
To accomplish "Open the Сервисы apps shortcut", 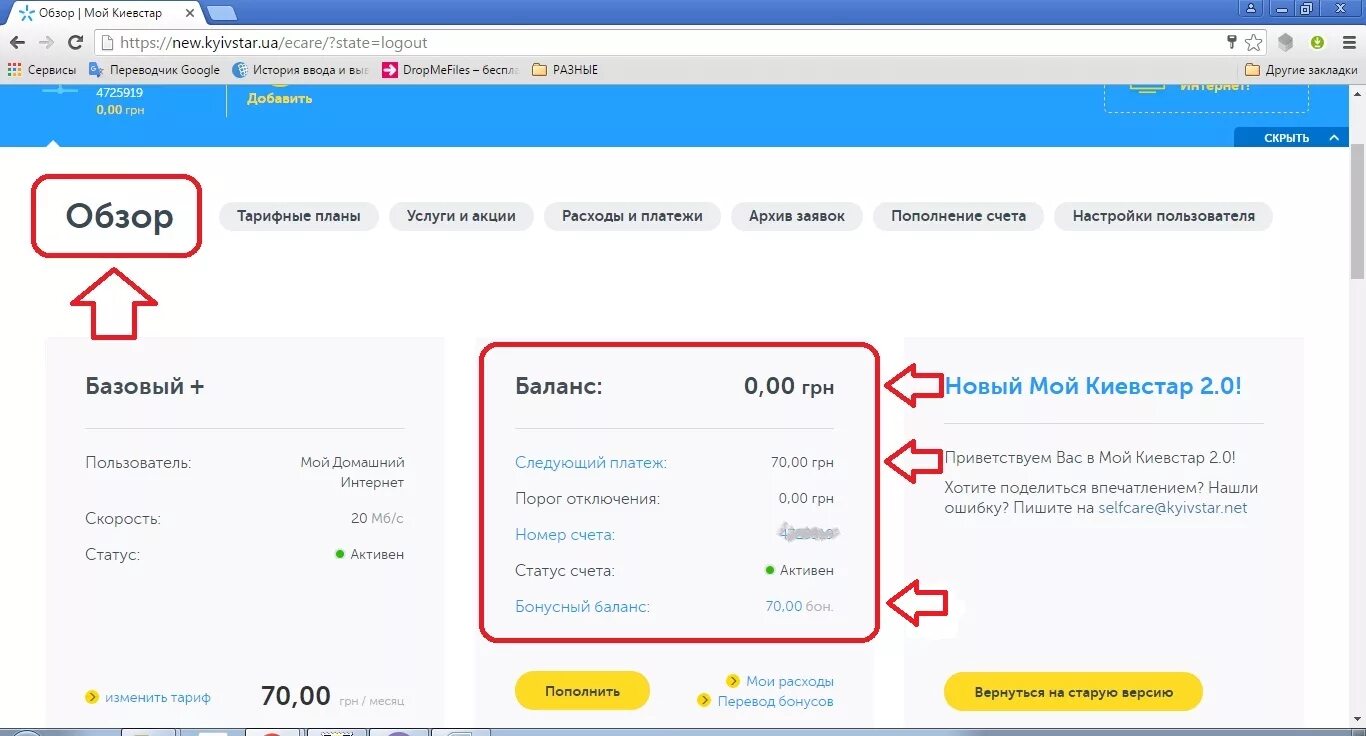I will point(42,70).
